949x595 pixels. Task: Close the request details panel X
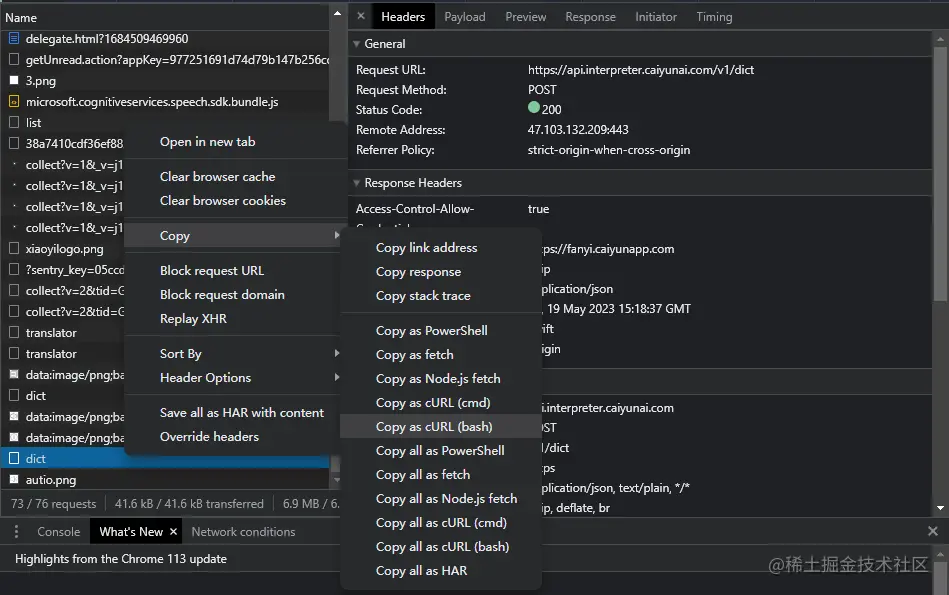361,16
